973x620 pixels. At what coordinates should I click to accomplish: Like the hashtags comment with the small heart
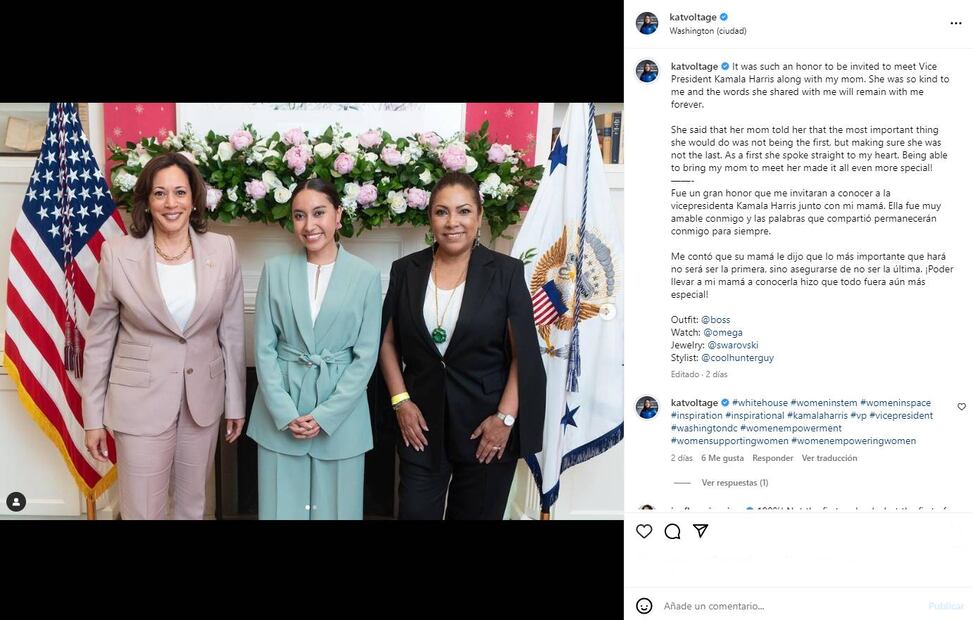961,407
